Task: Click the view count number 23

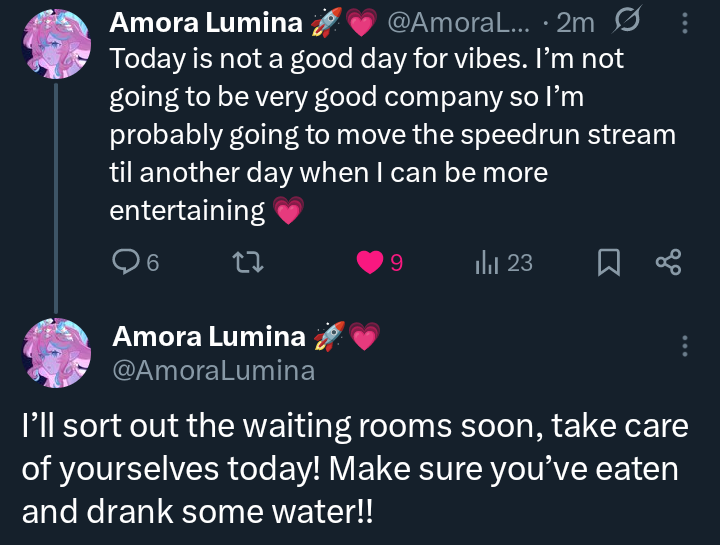Action: (520, 263)
